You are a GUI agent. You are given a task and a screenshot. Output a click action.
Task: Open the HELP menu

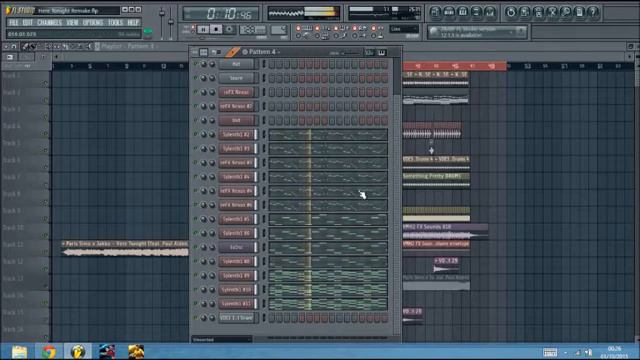pyautogui.click(x=133, y=22)
